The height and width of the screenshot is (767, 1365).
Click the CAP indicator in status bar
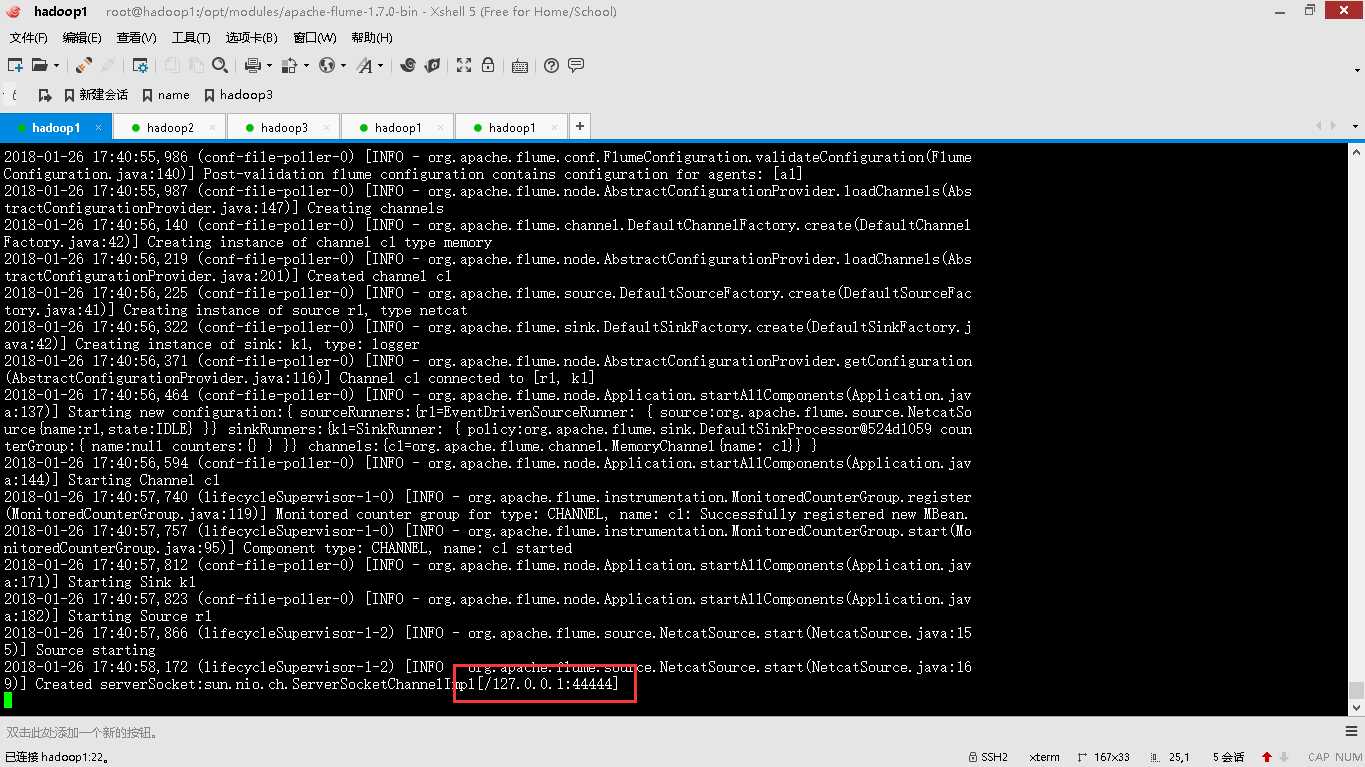click(x=1318, y=757)
